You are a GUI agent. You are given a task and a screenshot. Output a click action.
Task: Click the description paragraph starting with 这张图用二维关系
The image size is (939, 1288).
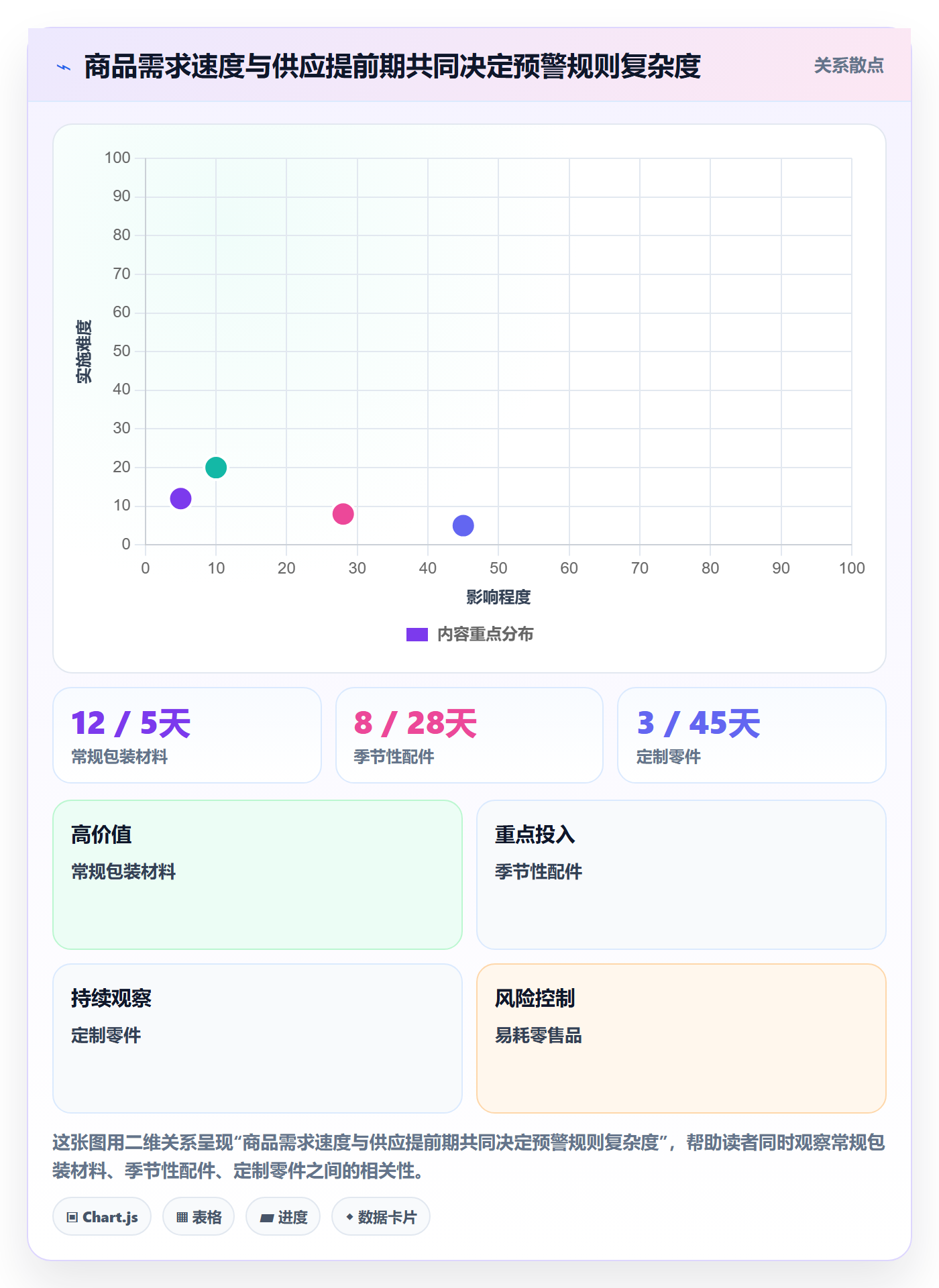point(469,1157)
